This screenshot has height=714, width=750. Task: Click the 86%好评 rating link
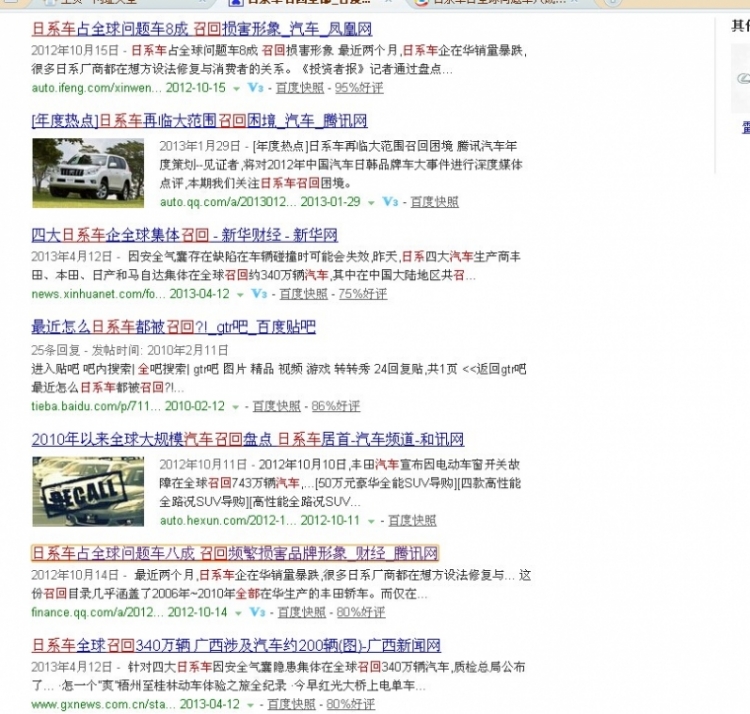click(336, 406)
